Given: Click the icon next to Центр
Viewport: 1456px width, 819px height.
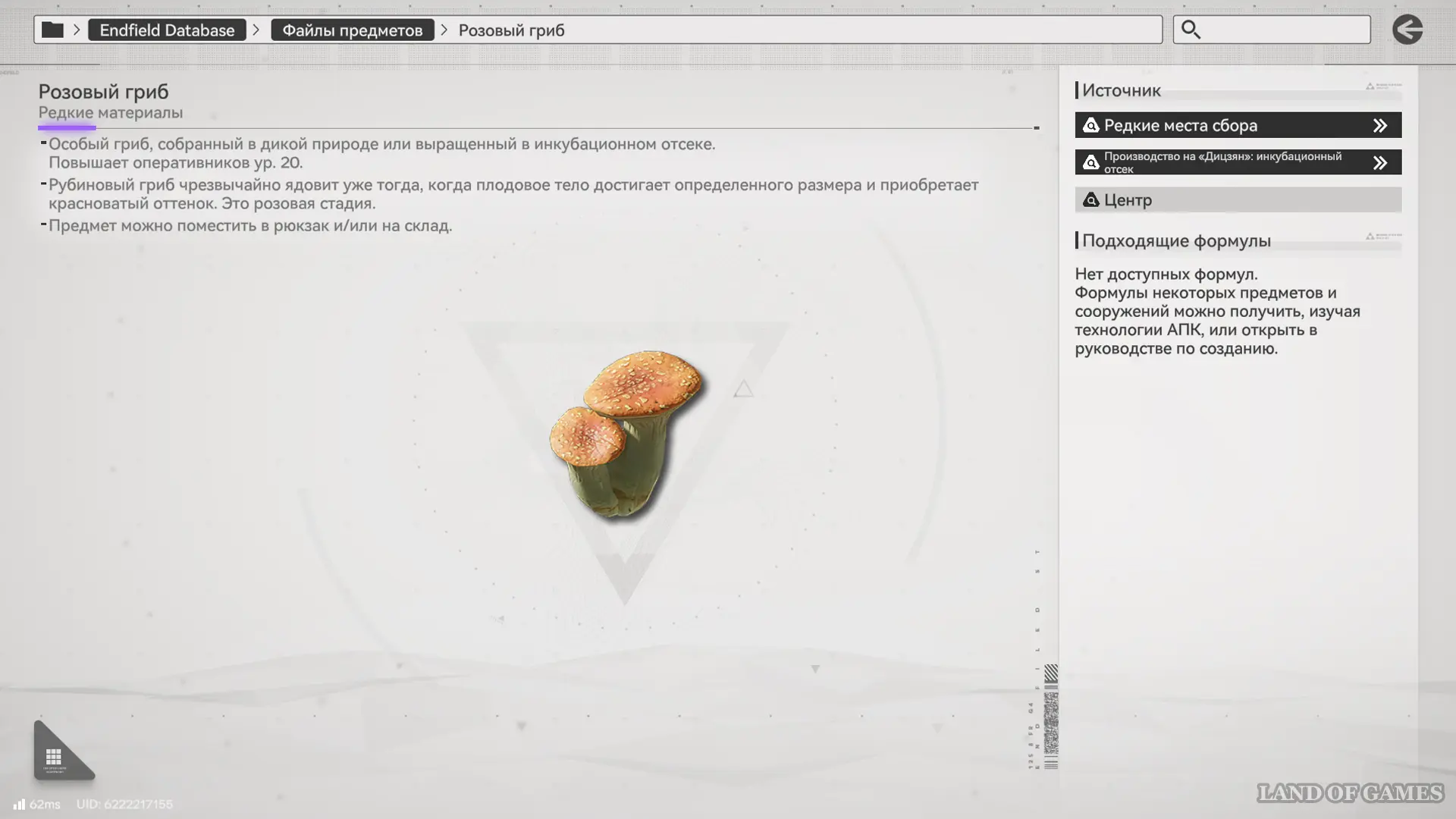Looking at the screenshot, I should point(1090,200).
